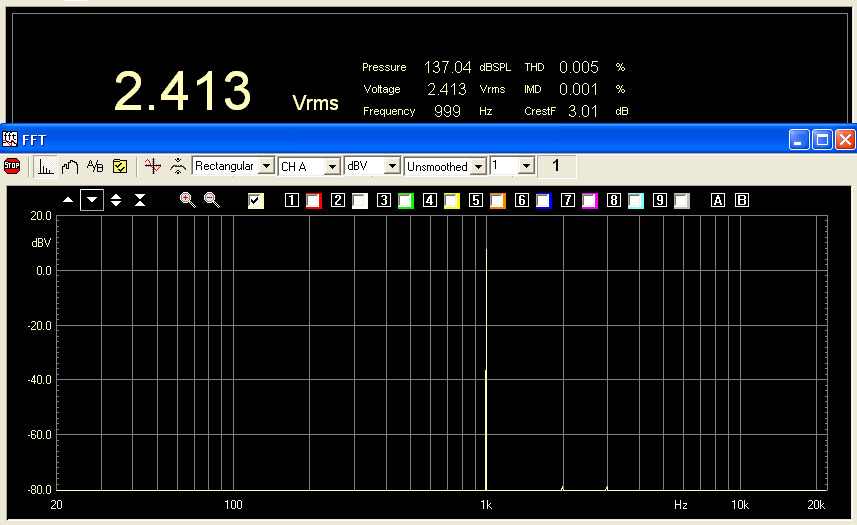Click the FFT window title bar
The height and width of the screenshot is (525, 857).
pyautogui.click(x=400, y=139)
